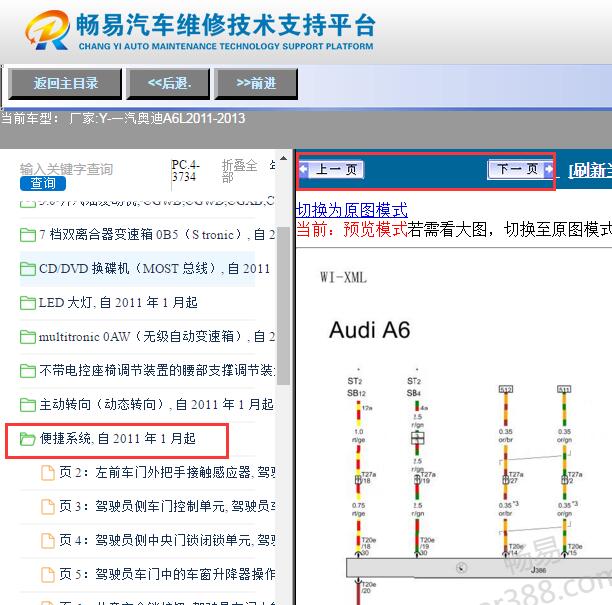612x605 pixels.
Task: Click open-folder icon of 便捷系统
Action: click(28, 439)
